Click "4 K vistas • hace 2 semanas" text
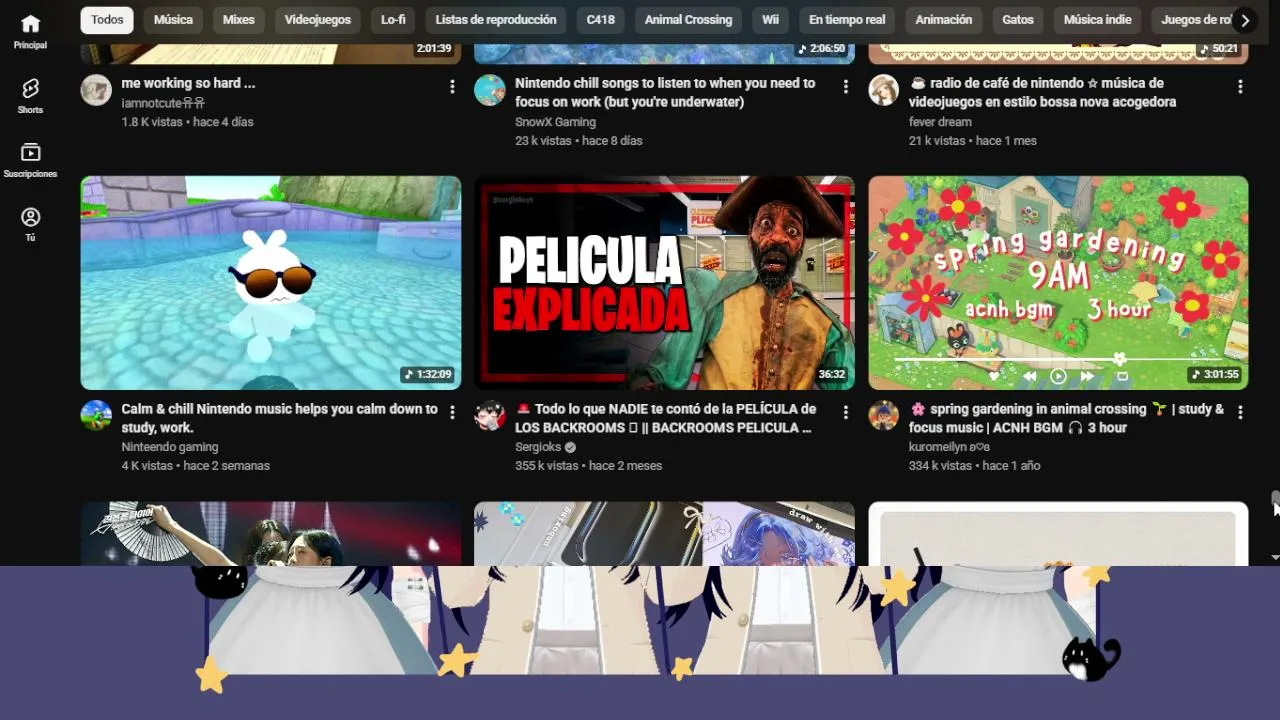 (196, 466)
